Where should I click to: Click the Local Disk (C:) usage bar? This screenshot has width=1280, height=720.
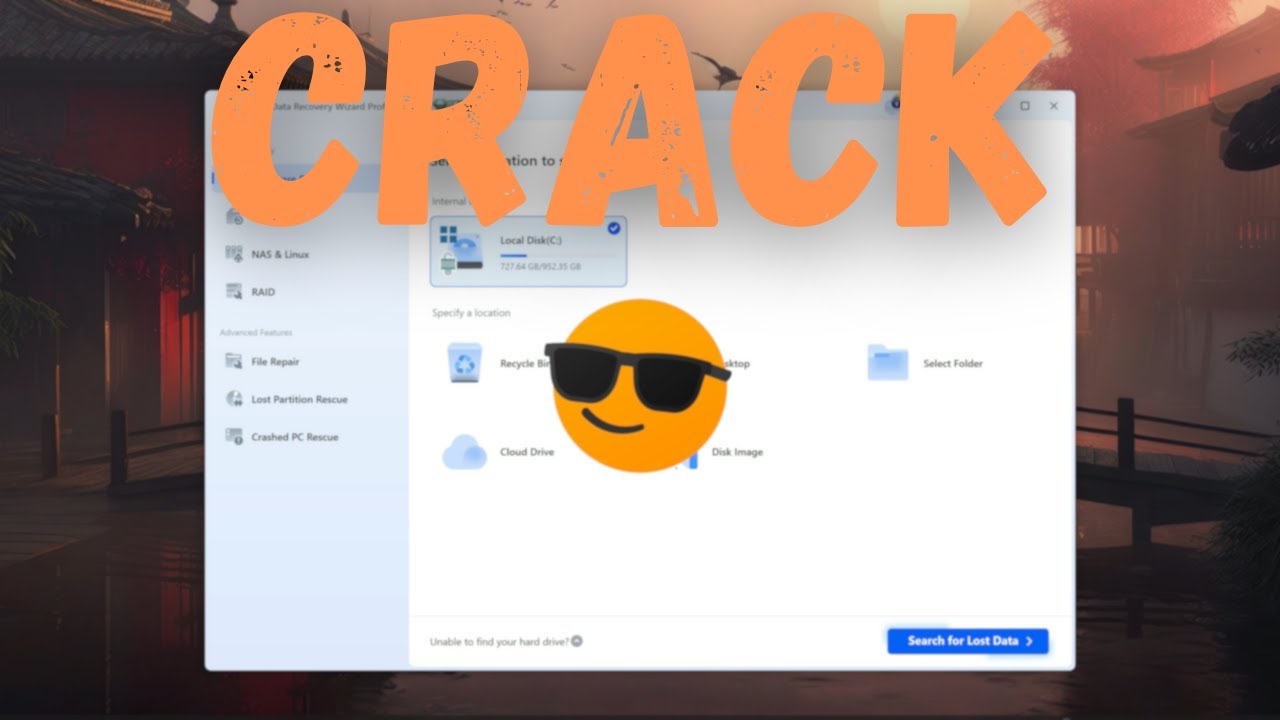[558, 256]
